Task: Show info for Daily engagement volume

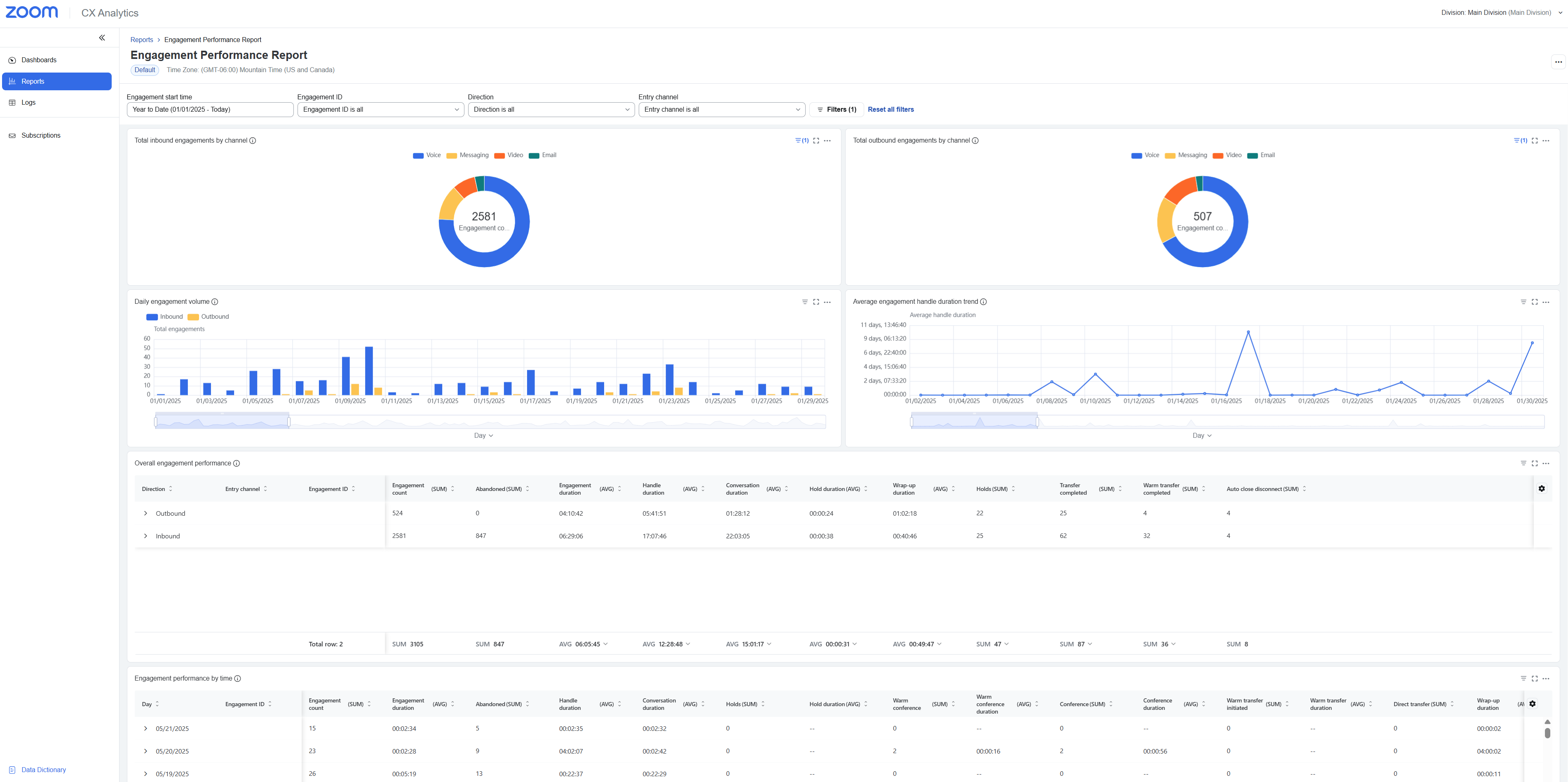Action: (214, 302)
